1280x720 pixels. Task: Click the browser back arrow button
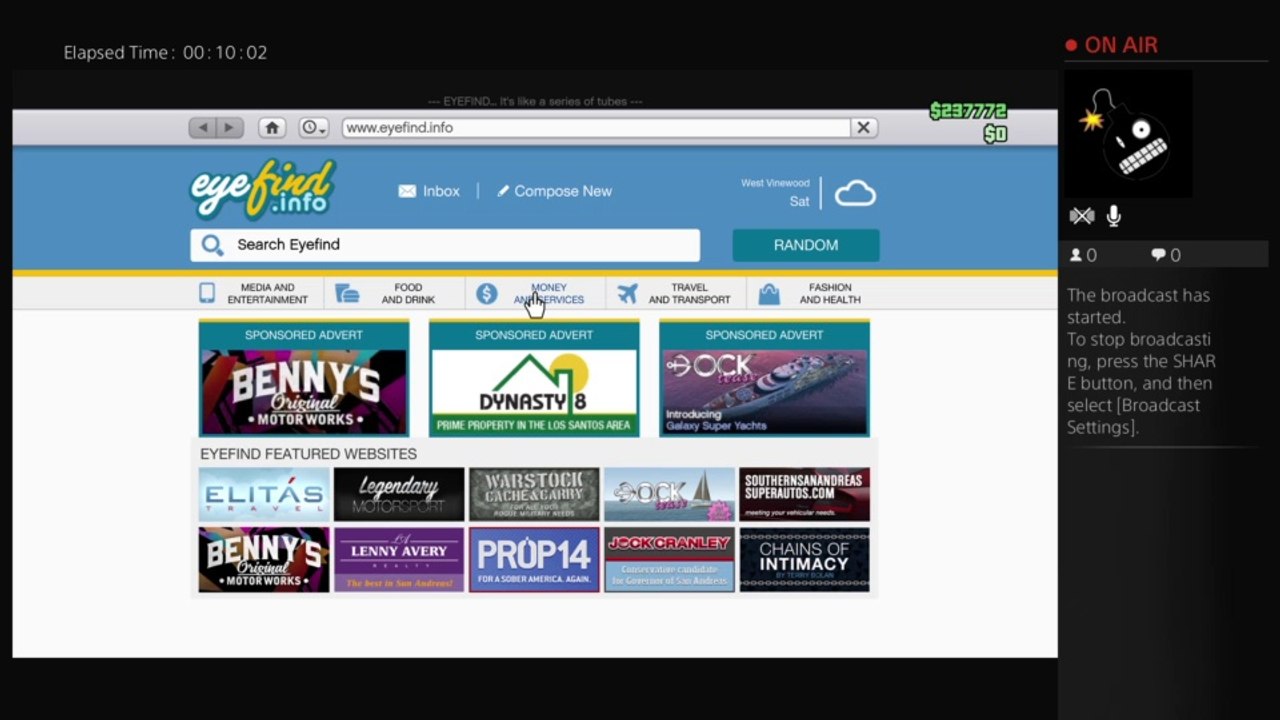203,128
